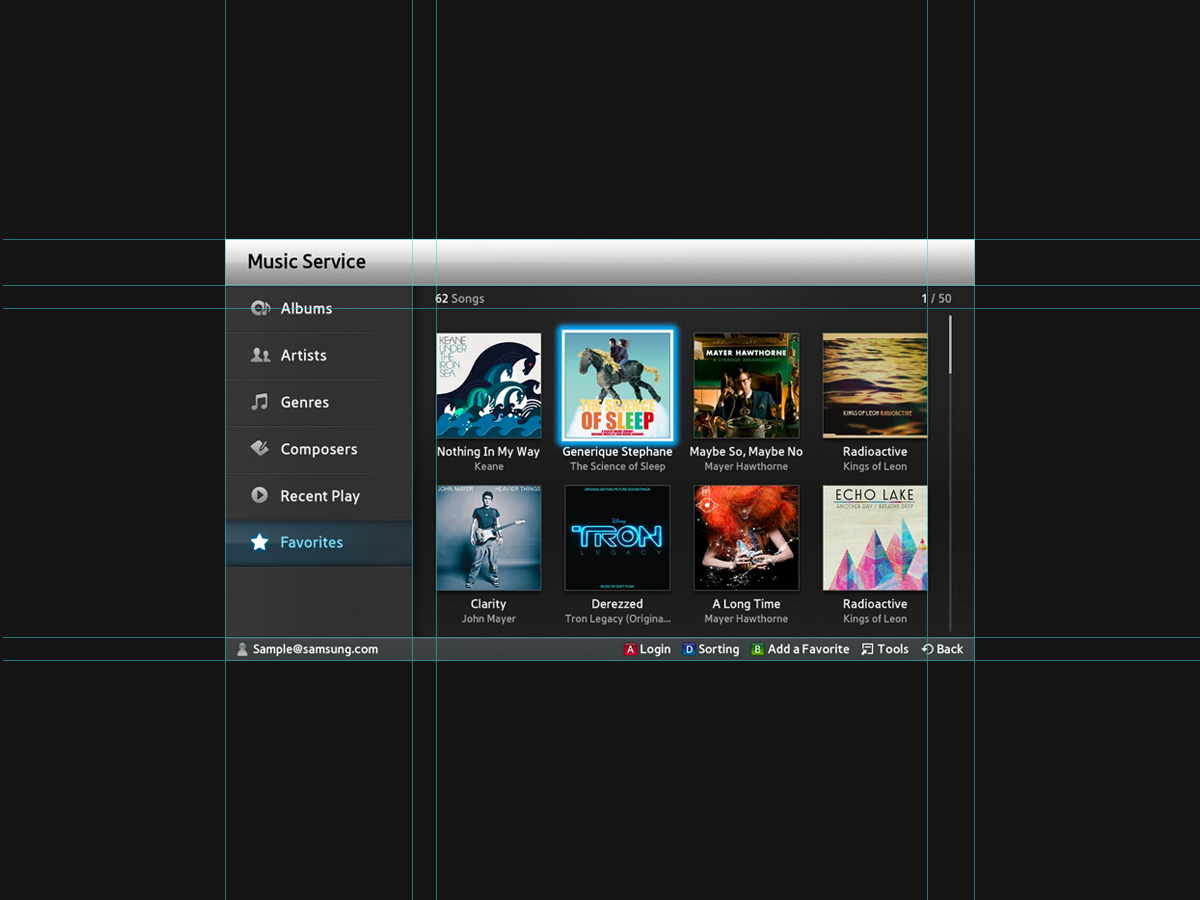Click the Genres music note icon
The height and width of the screenshot is (900, 1200).
coord(260,402)
